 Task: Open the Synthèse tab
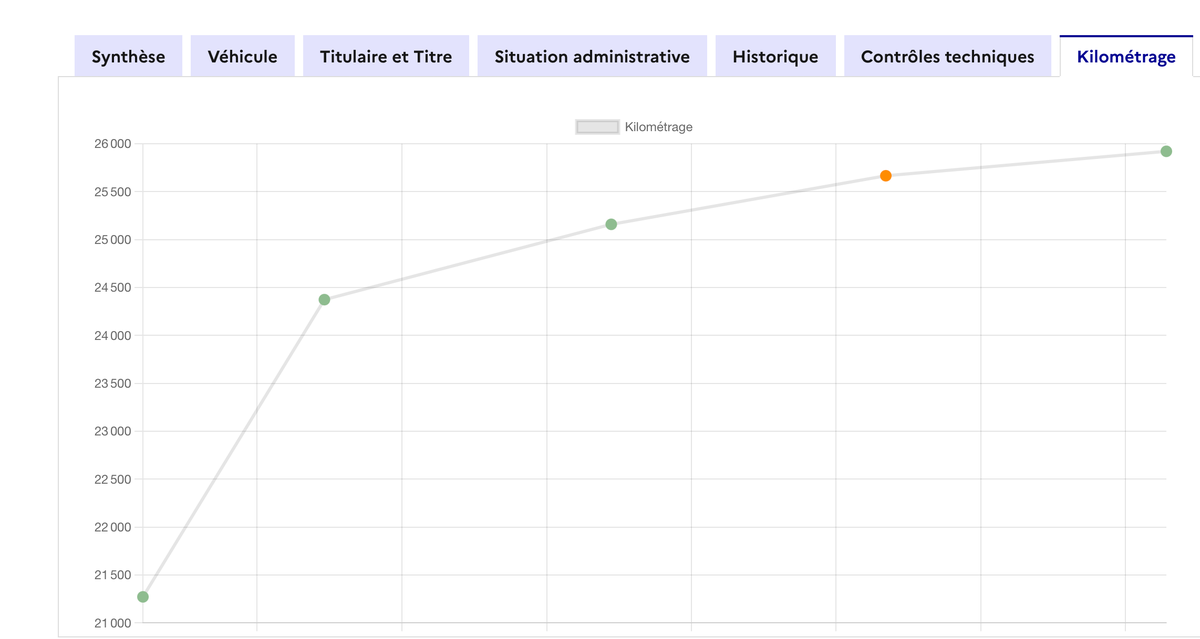tap(128, 57)
